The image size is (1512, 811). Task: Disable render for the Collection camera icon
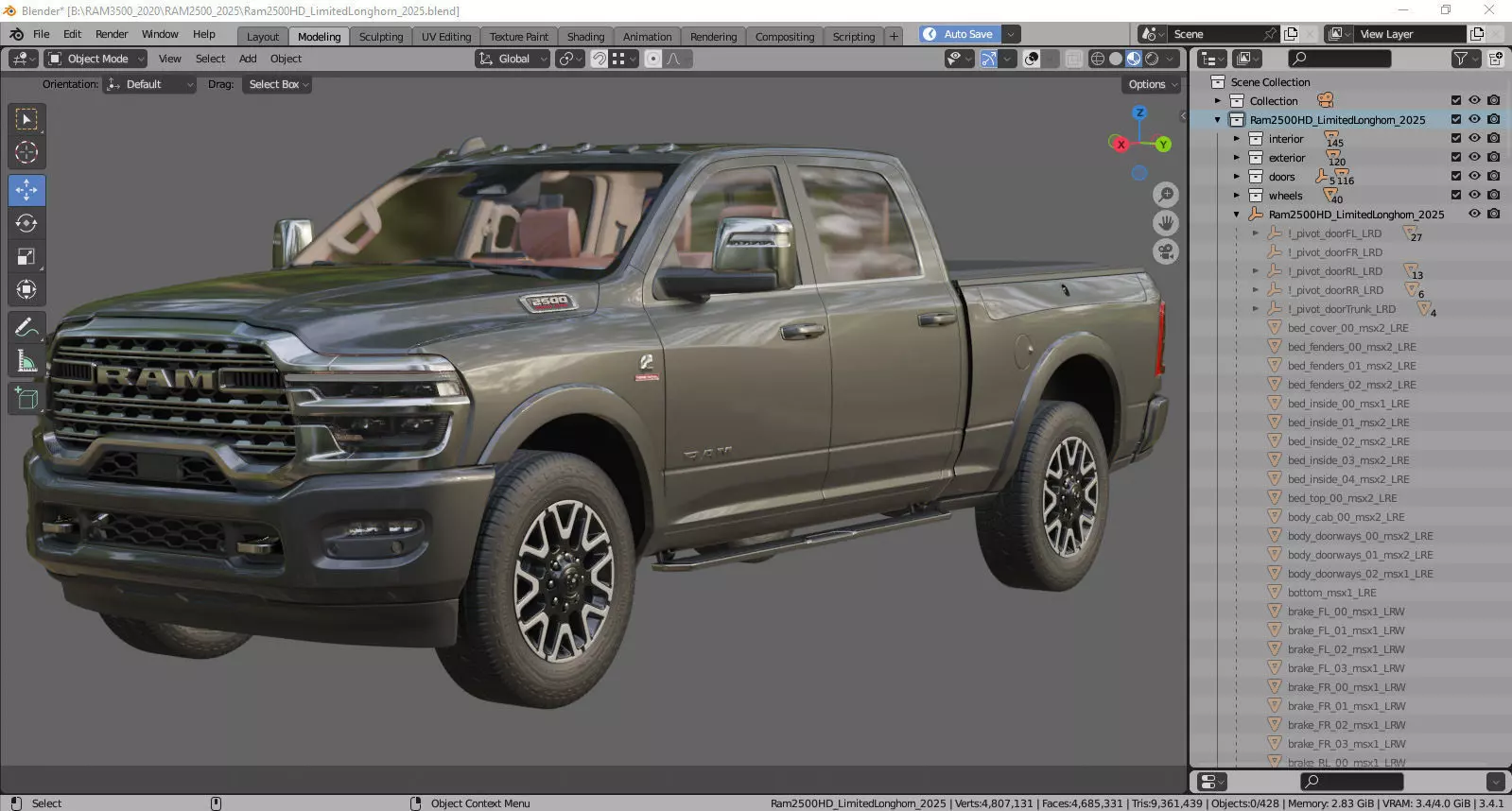(1493, 100)
